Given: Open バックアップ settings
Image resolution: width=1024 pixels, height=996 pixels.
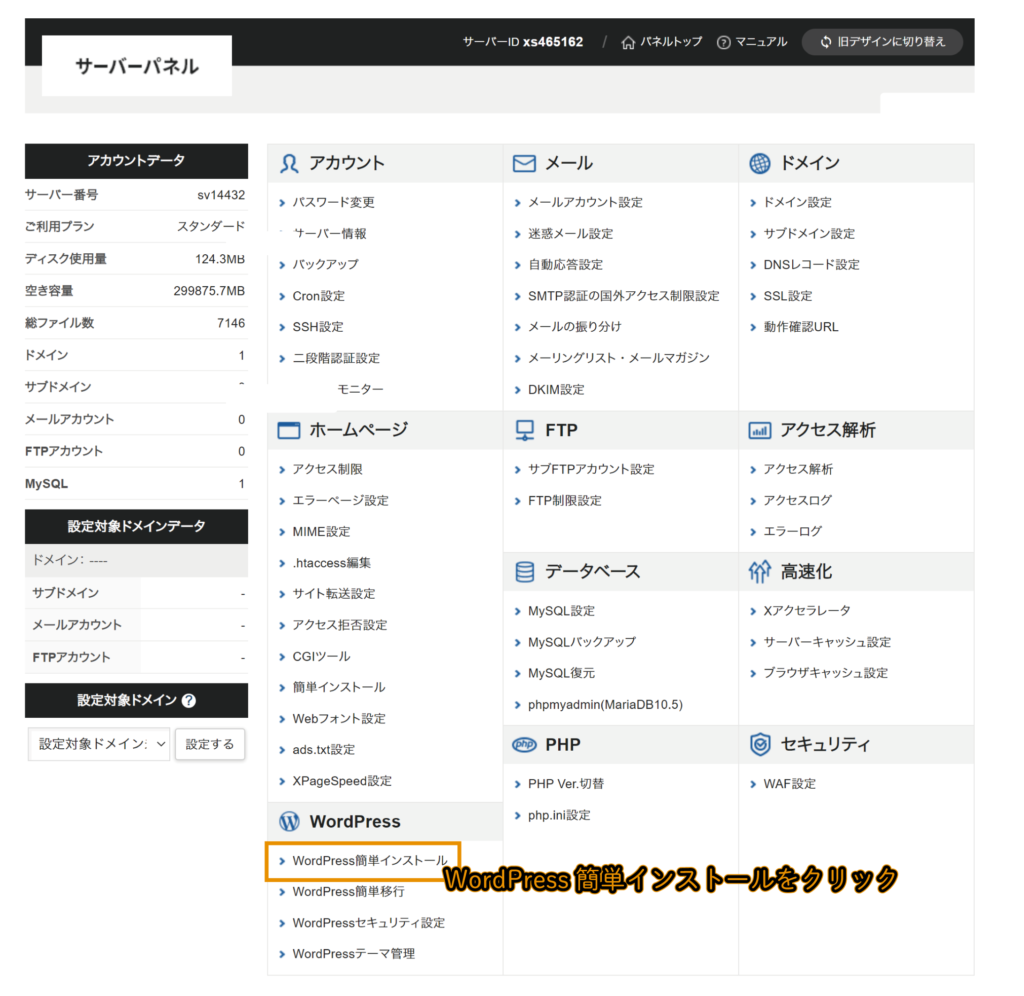Looking at the screenshot, I should (325, 265).
